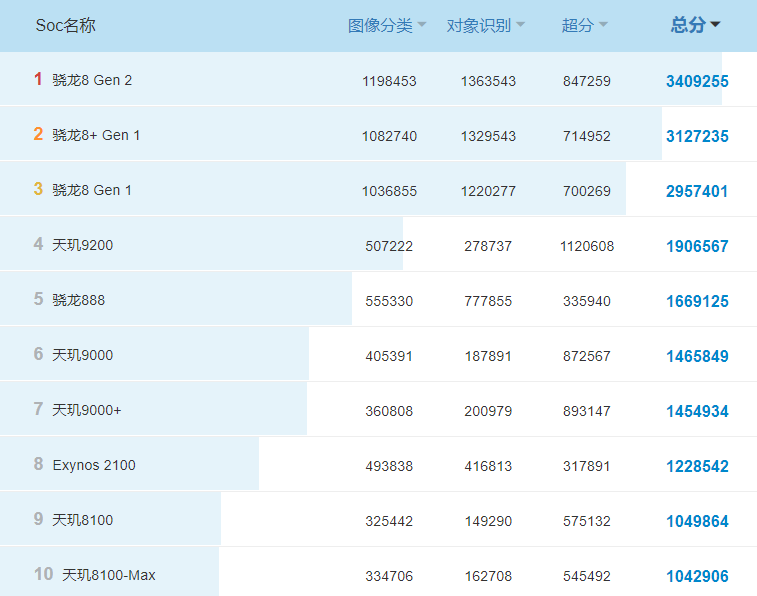This screenshot has height=596, width=757.
Task: Click total score 1669125
Action: 697,301
